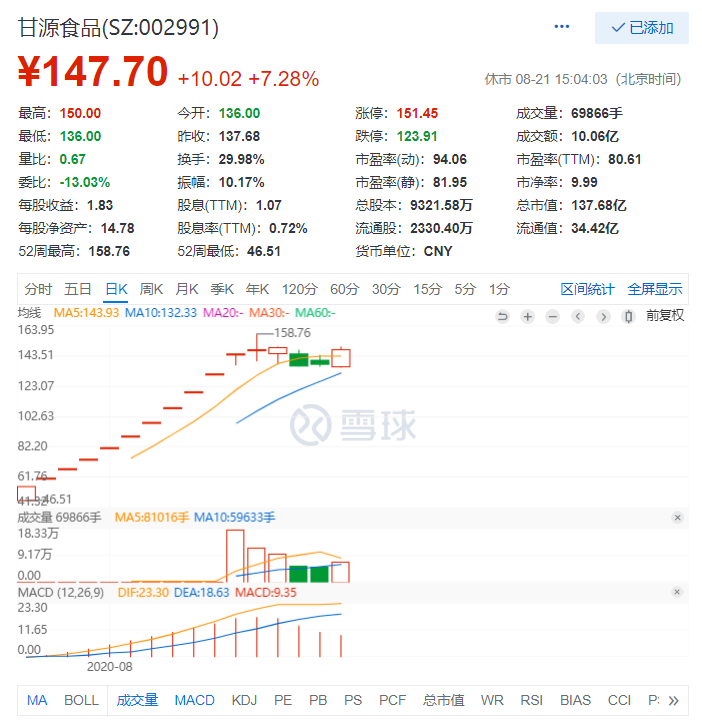Close the 成交量 volume indicator panel
Screen dimensions: 702x725
coord(677,517)
